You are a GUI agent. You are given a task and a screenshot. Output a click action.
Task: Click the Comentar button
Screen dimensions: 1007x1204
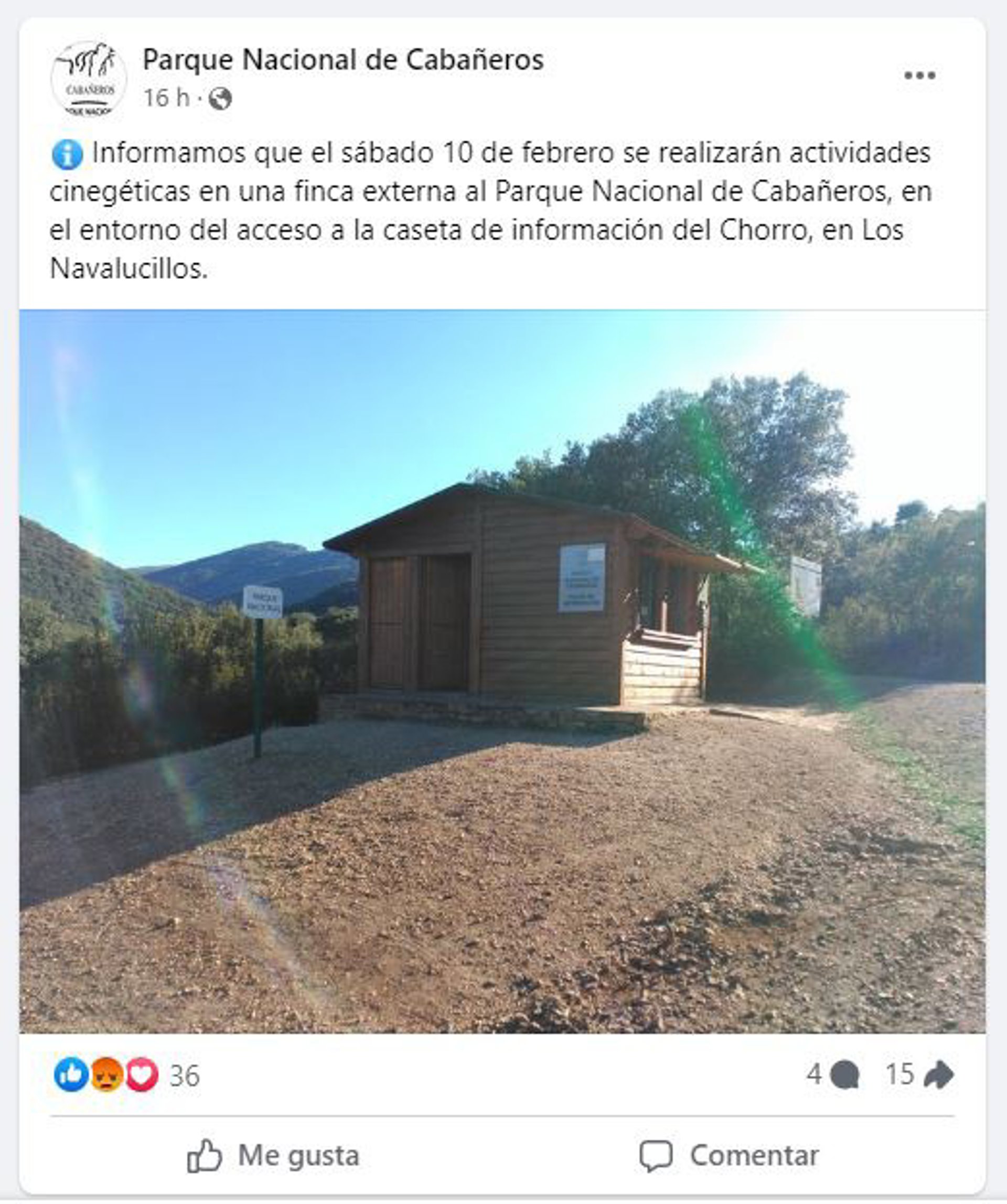click(x=729, y=1156)
